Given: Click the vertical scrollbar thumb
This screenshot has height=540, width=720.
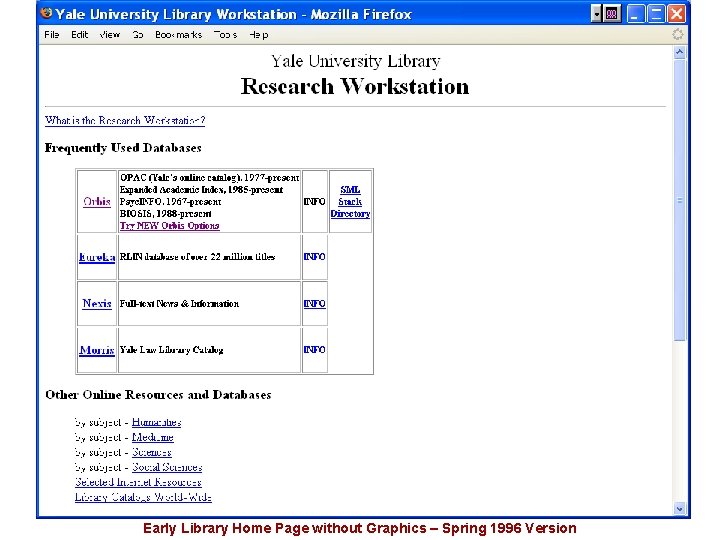Looking at the screenshot, I should 680,200.
